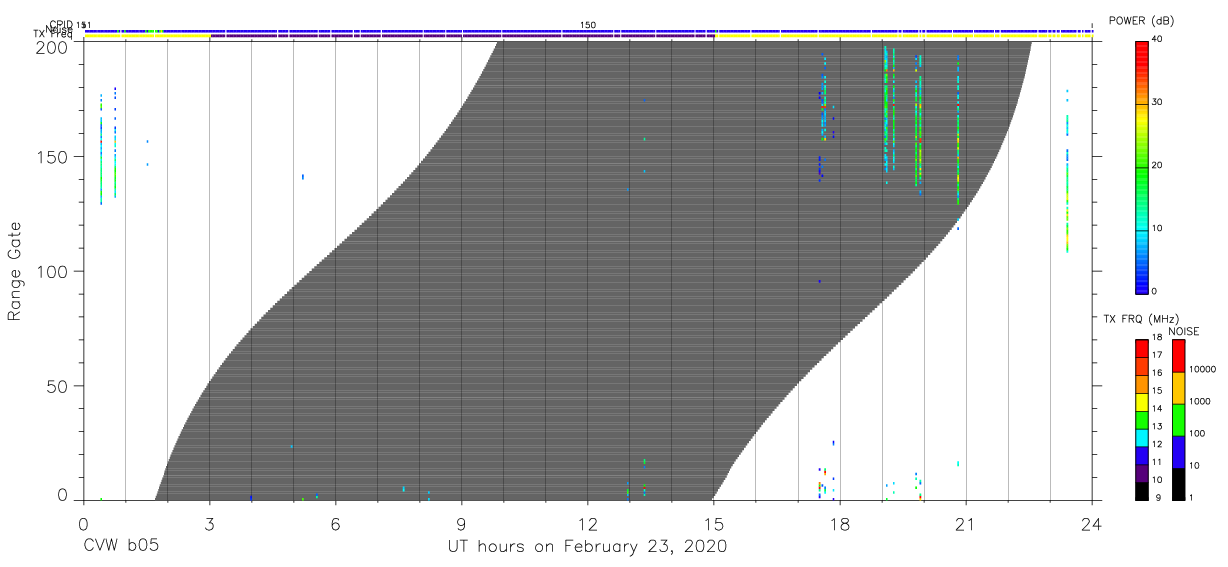The width and height of the screenshot is (1228, 567).
Task: Click the NOISE legend label
Action: 1183,331
